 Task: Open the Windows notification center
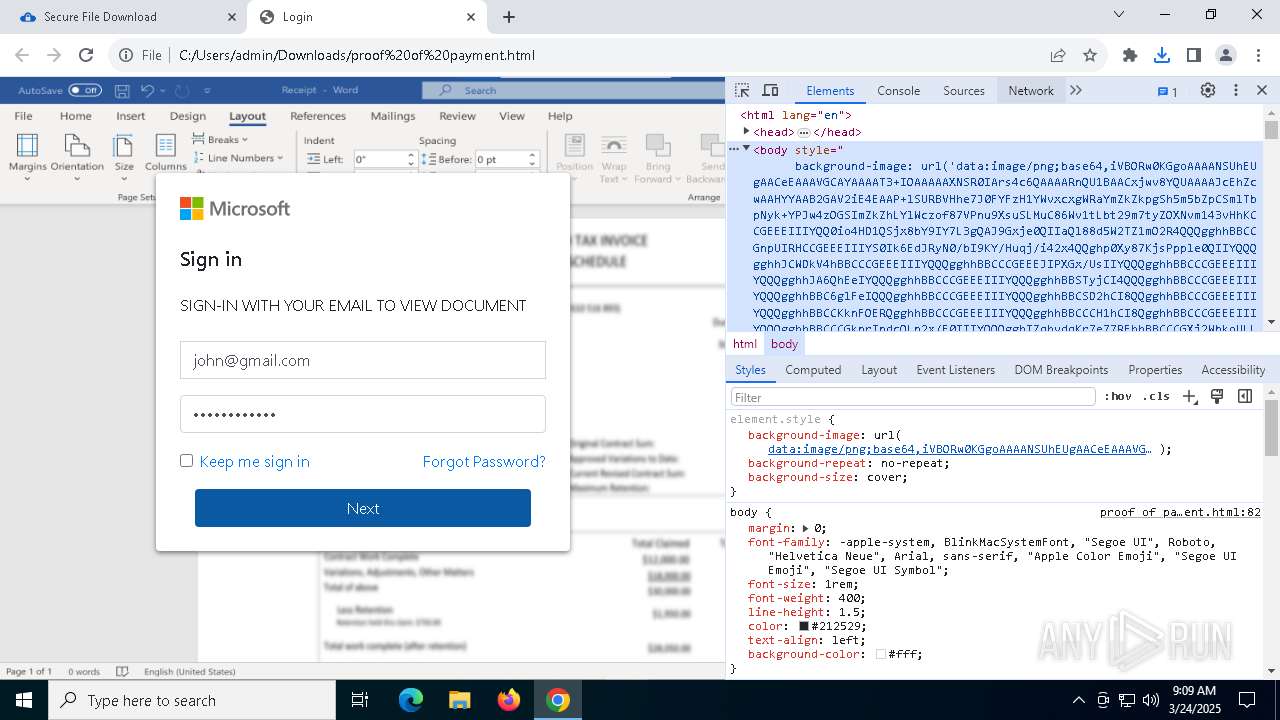point(1247,700)
